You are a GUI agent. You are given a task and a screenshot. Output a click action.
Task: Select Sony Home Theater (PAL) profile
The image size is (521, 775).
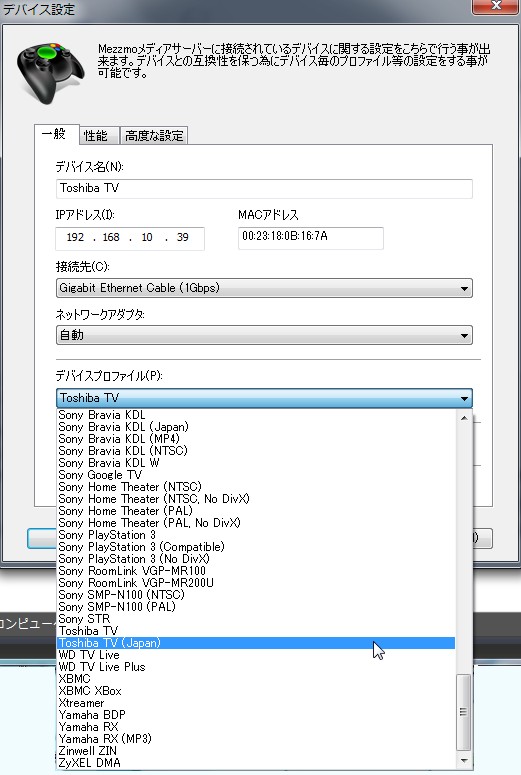tap(256, 511)
